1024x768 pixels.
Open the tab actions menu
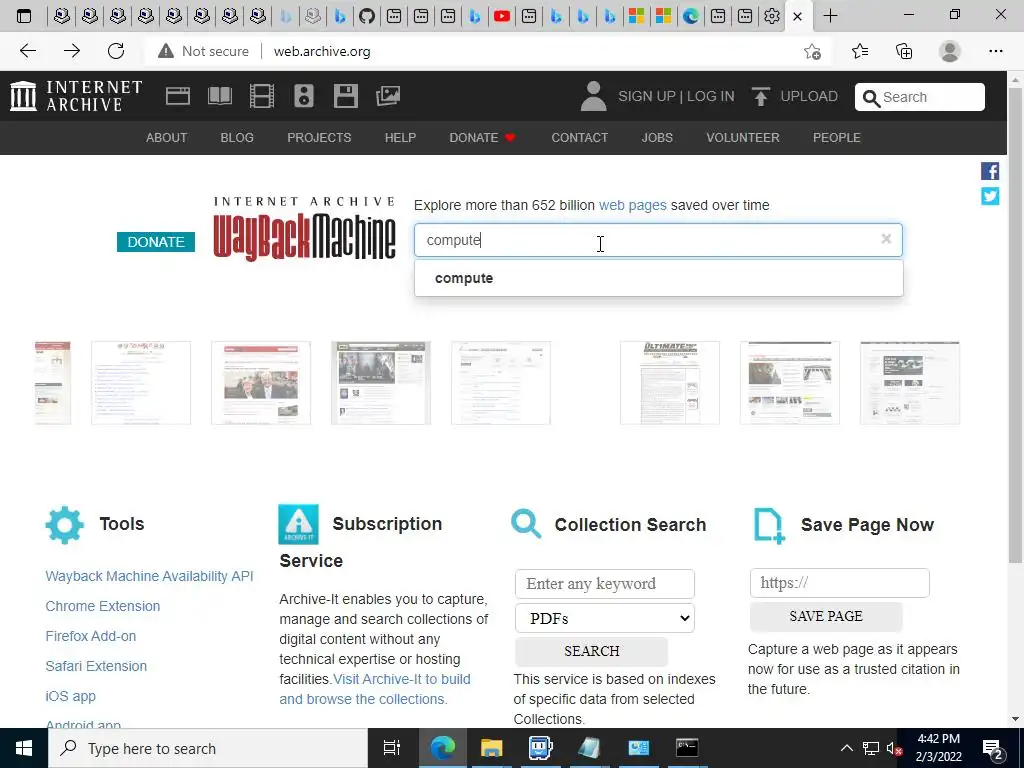pyautogui.click(x=24, y=16)
